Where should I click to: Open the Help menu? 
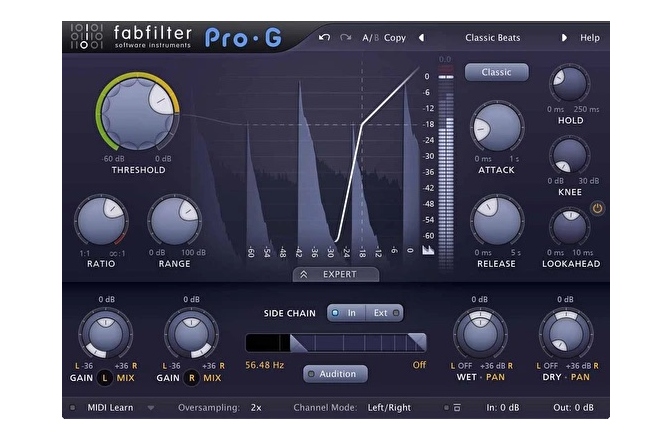click(590, 38)
